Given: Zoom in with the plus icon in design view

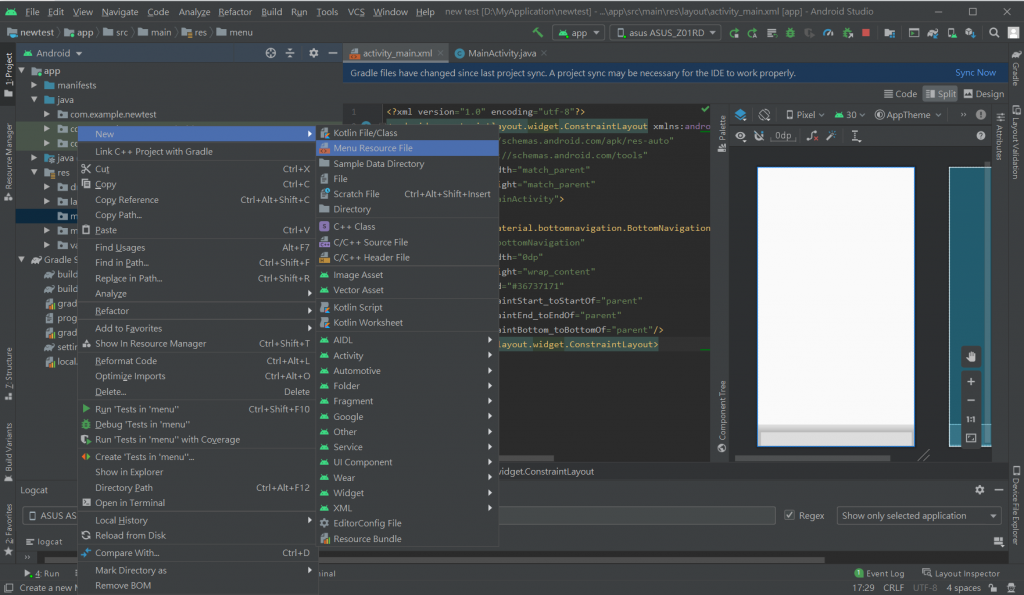Looking at the screenshot, I should click(x=970, y=381).
